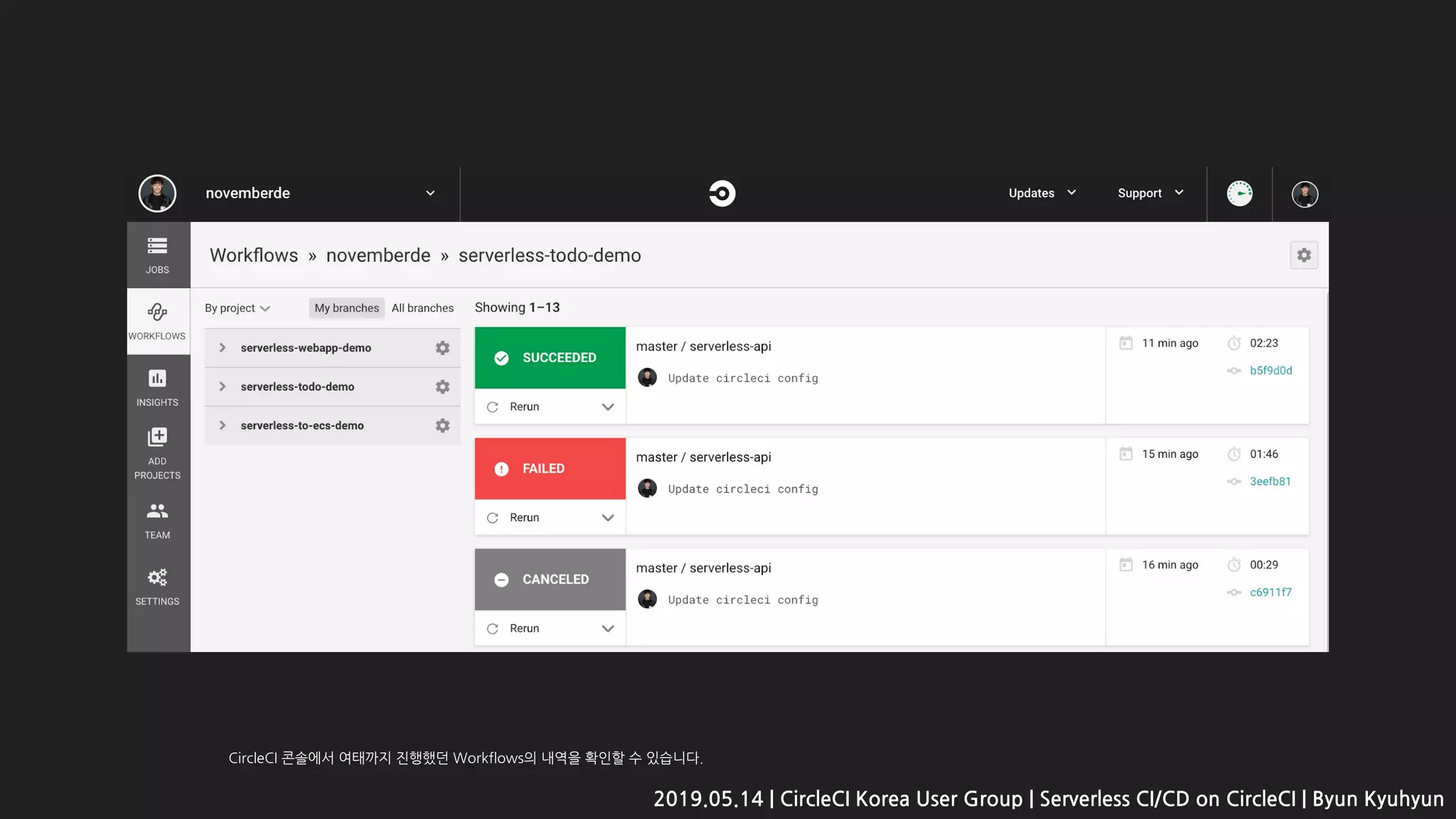
Task: Click committer avatar on failed workflow
Action: pos(647,488)
